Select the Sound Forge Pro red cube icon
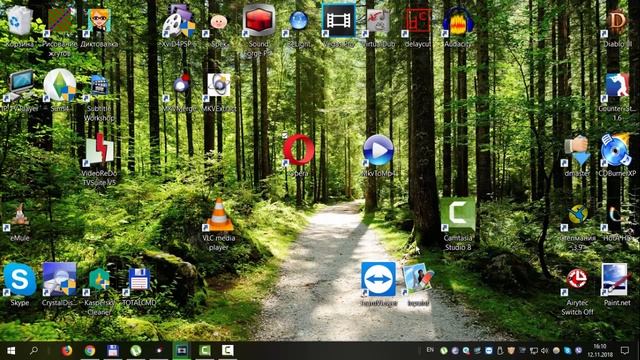The width and height of the screenshot is (640, 360). pos(258,20)
